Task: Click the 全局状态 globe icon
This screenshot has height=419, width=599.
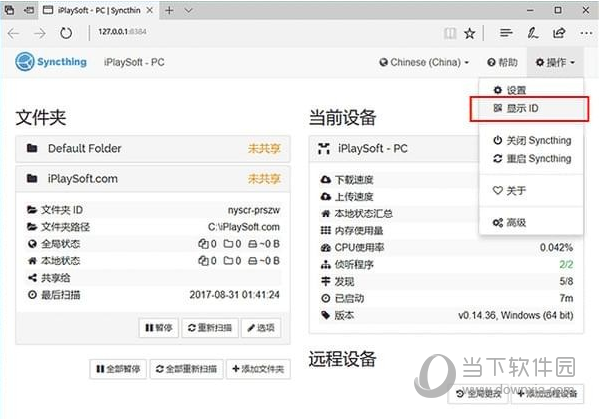Action: pyautogui.click(x=32, y=244)
